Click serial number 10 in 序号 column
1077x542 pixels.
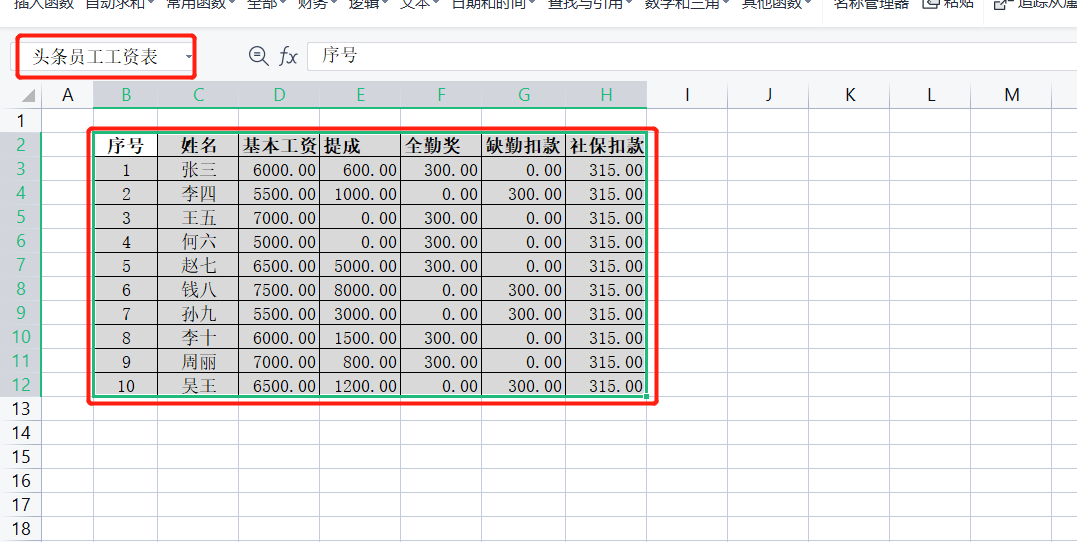click(126, 385)
